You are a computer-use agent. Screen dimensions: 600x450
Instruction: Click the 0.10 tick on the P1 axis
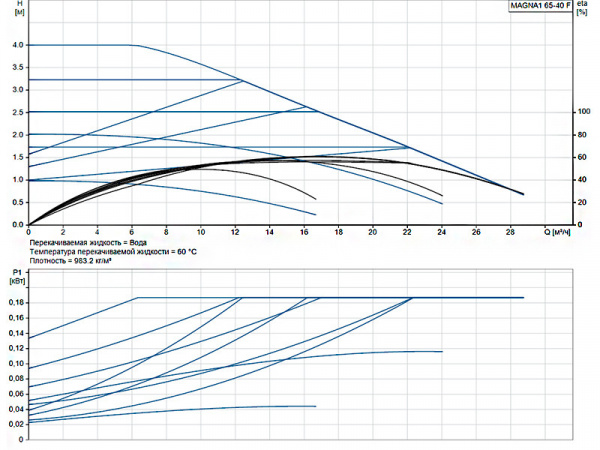[x=14, y=363]
